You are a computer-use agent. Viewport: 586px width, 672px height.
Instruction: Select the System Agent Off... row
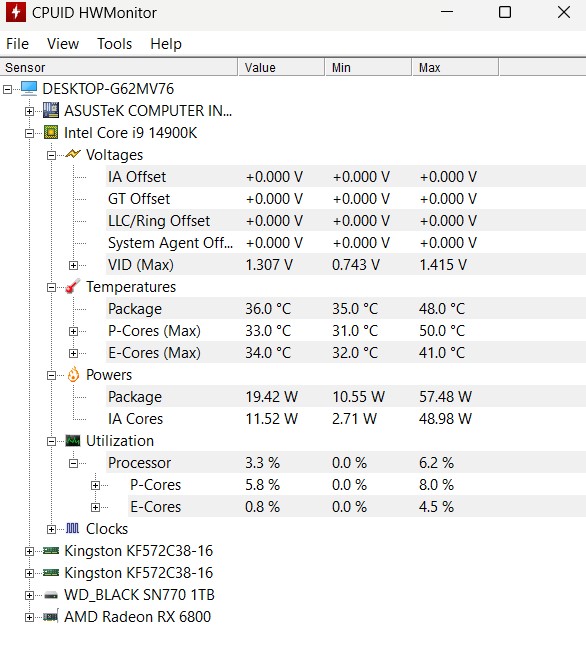click(346, 243)
